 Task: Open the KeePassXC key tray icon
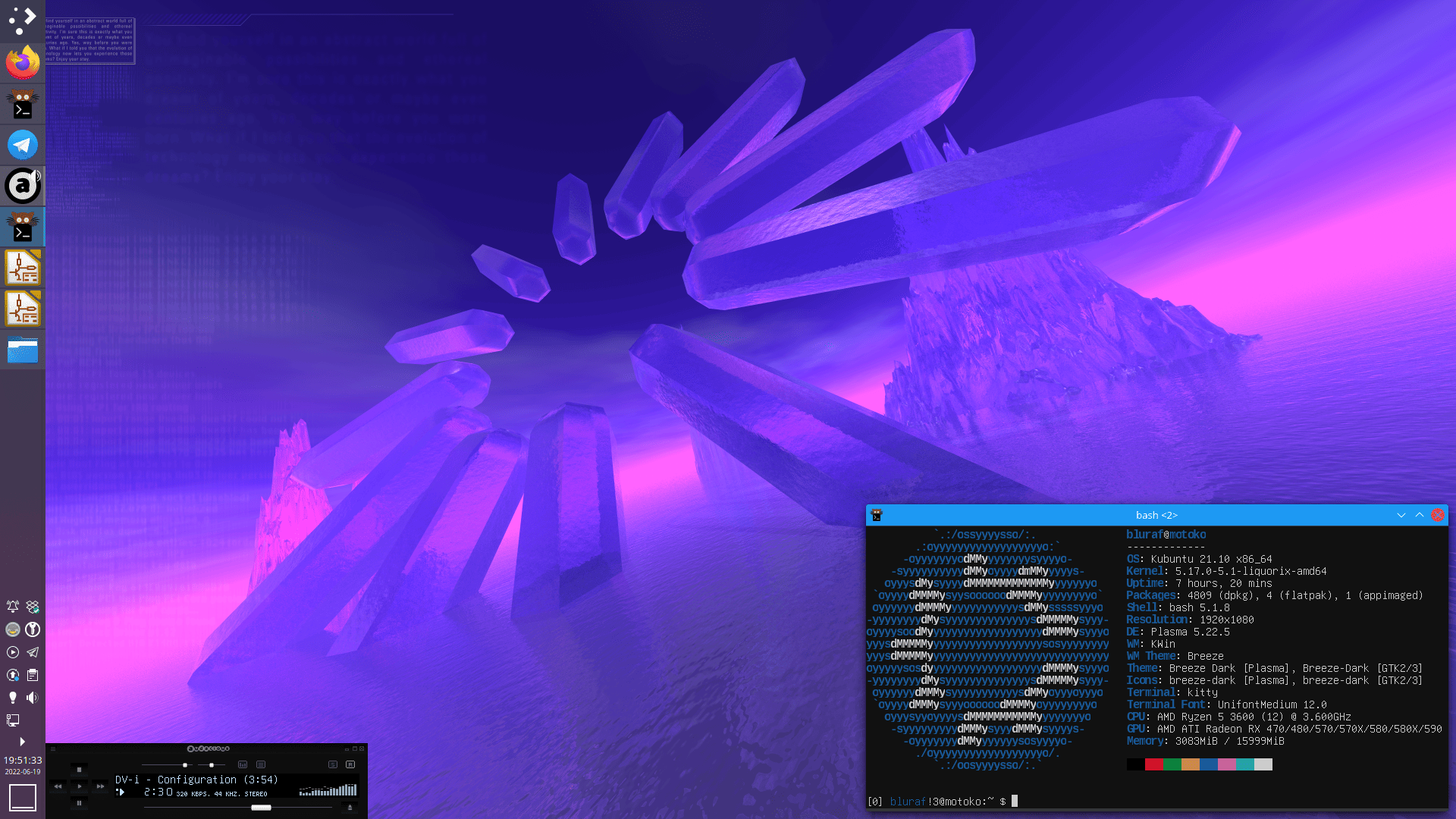[x=33, y=629]
